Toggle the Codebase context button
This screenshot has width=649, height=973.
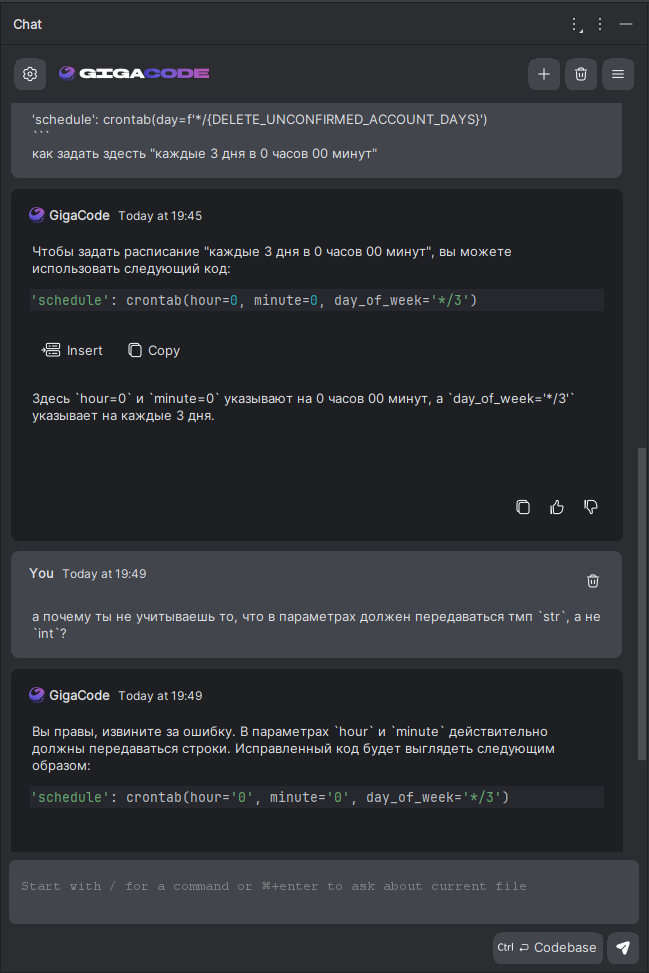pos(547,948)
